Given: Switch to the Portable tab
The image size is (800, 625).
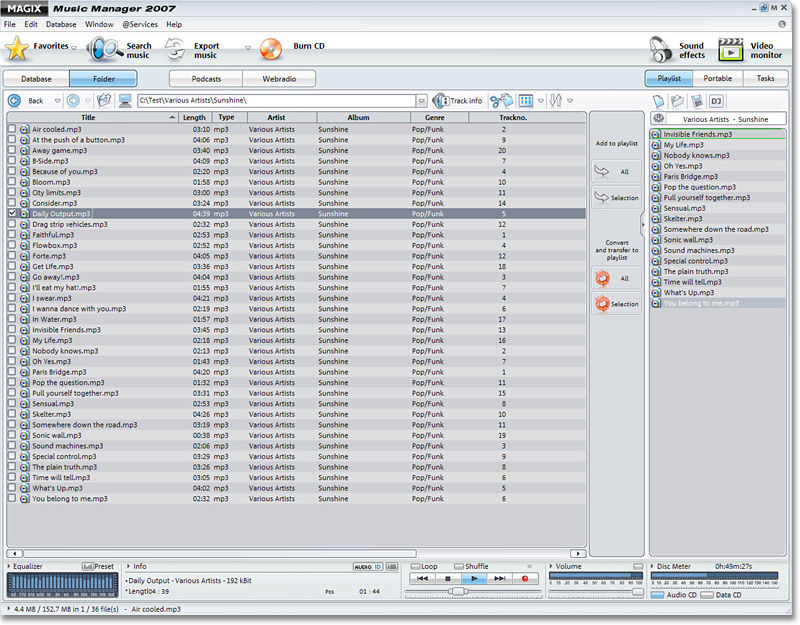Looking at the screenshot, I should (x=717, y=79).
